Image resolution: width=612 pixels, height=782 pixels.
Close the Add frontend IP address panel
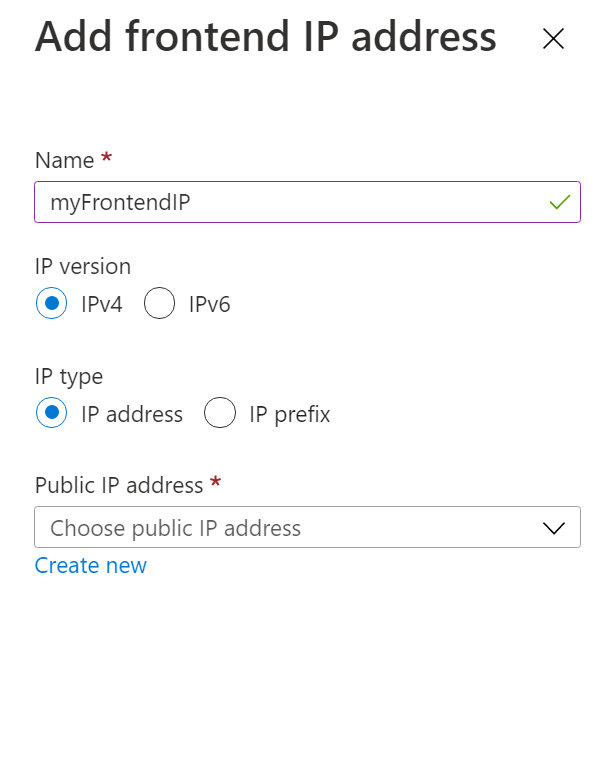[553, 39]
